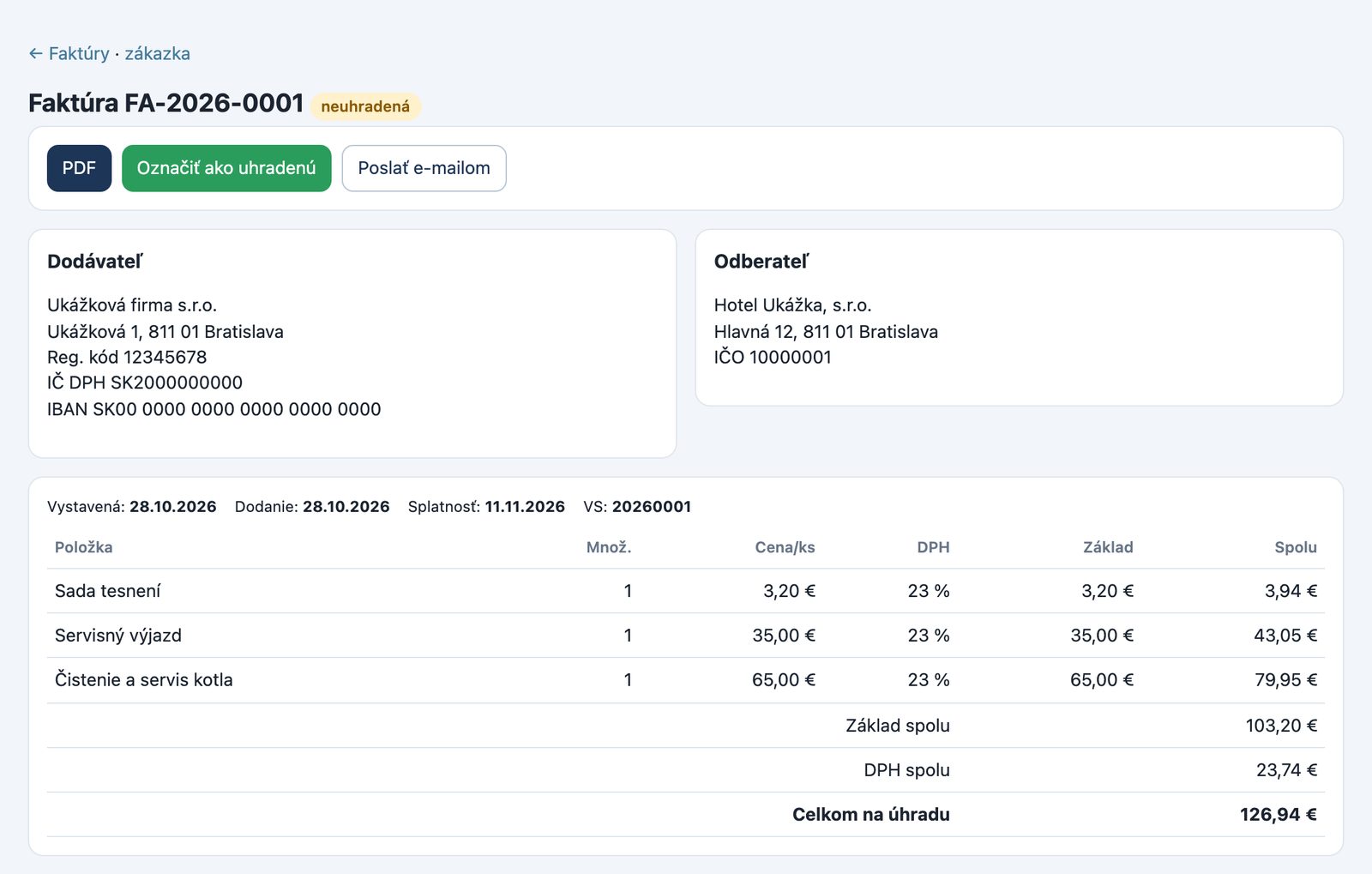The image size is (1372, 874).
Task: Click the grand total 126,94 €
Action: click(1279, 815)
